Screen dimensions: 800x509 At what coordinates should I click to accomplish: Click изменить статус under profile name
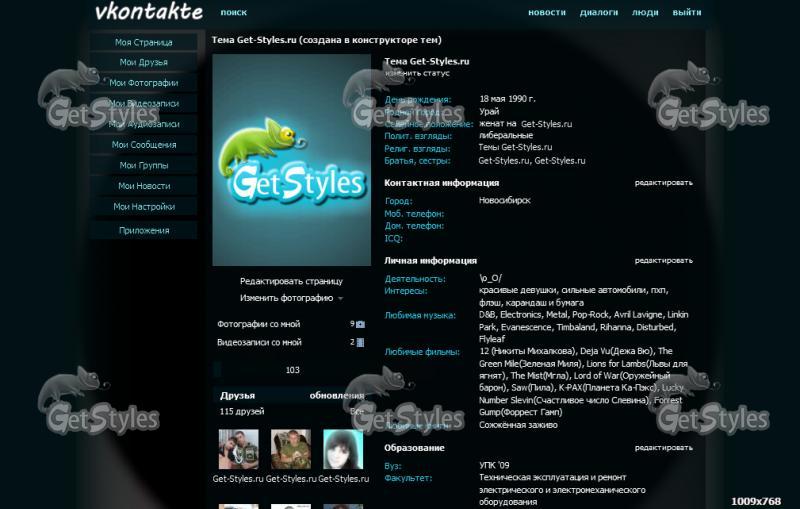click(x=417, y=73)
